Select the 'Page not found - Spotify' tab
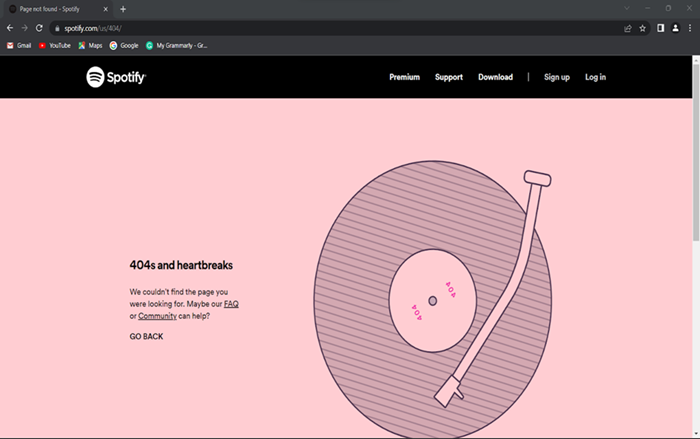Screen dimensions: 700x439 (x=58, y=9)
